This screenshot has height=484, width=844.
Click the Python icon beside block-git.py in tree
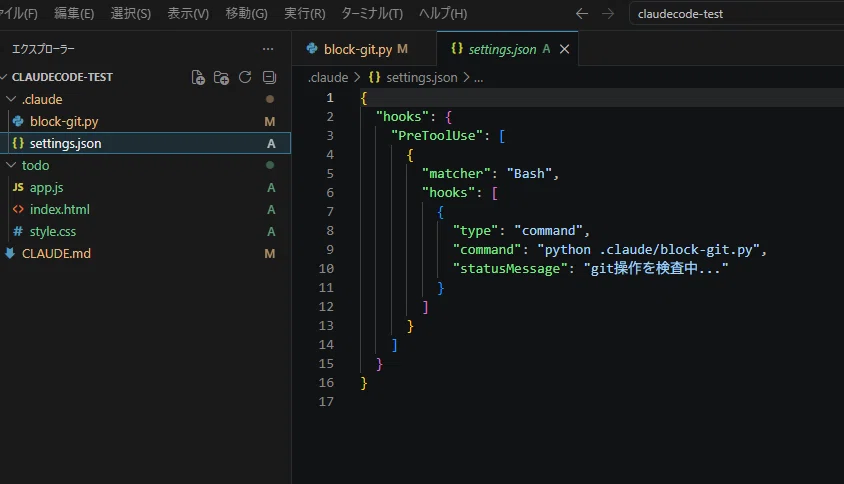18,122
